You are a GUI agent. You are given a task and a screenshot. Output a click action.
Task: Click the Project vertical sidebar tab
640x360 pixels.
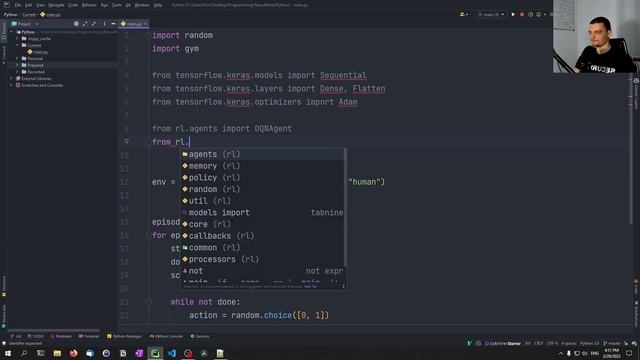coord(4,31)
